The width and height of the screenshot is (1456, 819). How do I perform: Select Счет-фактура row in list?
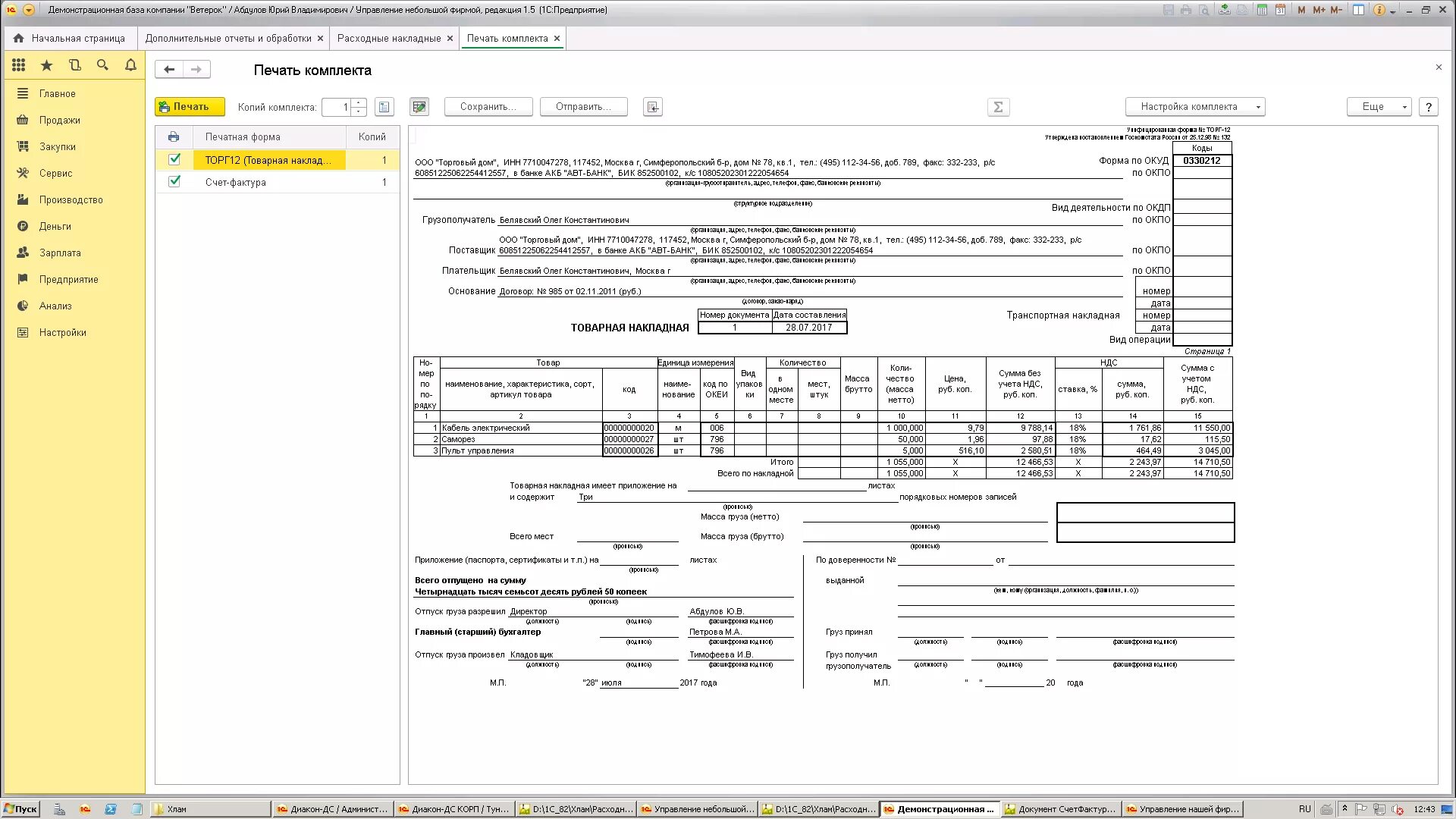278,182
